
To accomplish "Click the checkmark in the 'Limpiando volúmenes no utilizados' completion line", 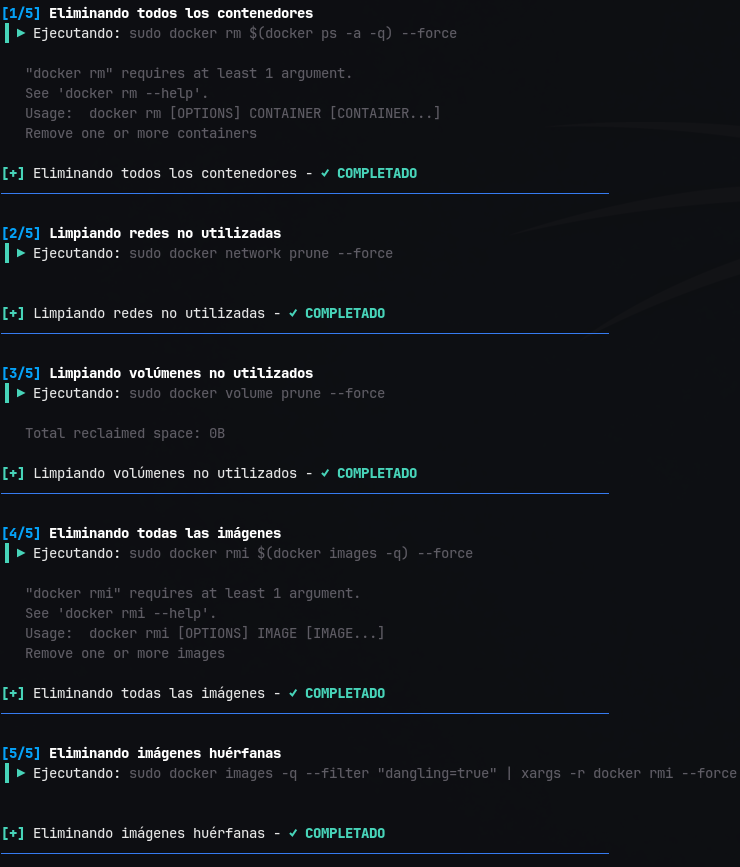I will coord(325,473).
